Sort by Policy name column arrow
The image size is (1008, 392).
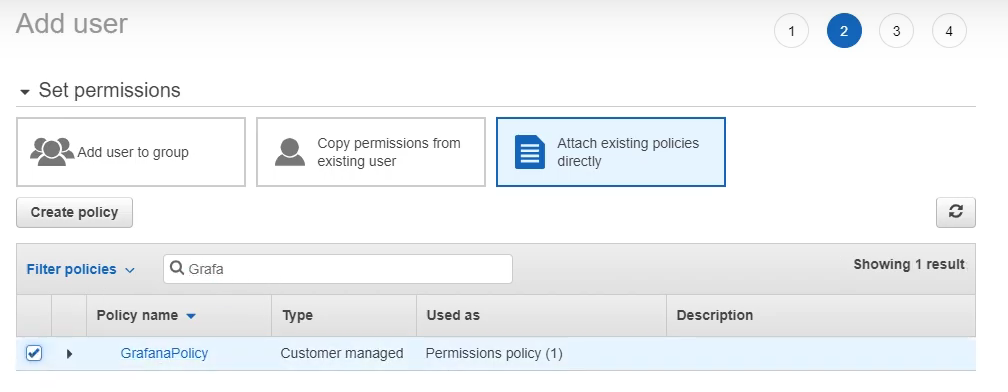click(x=190, y=316)
